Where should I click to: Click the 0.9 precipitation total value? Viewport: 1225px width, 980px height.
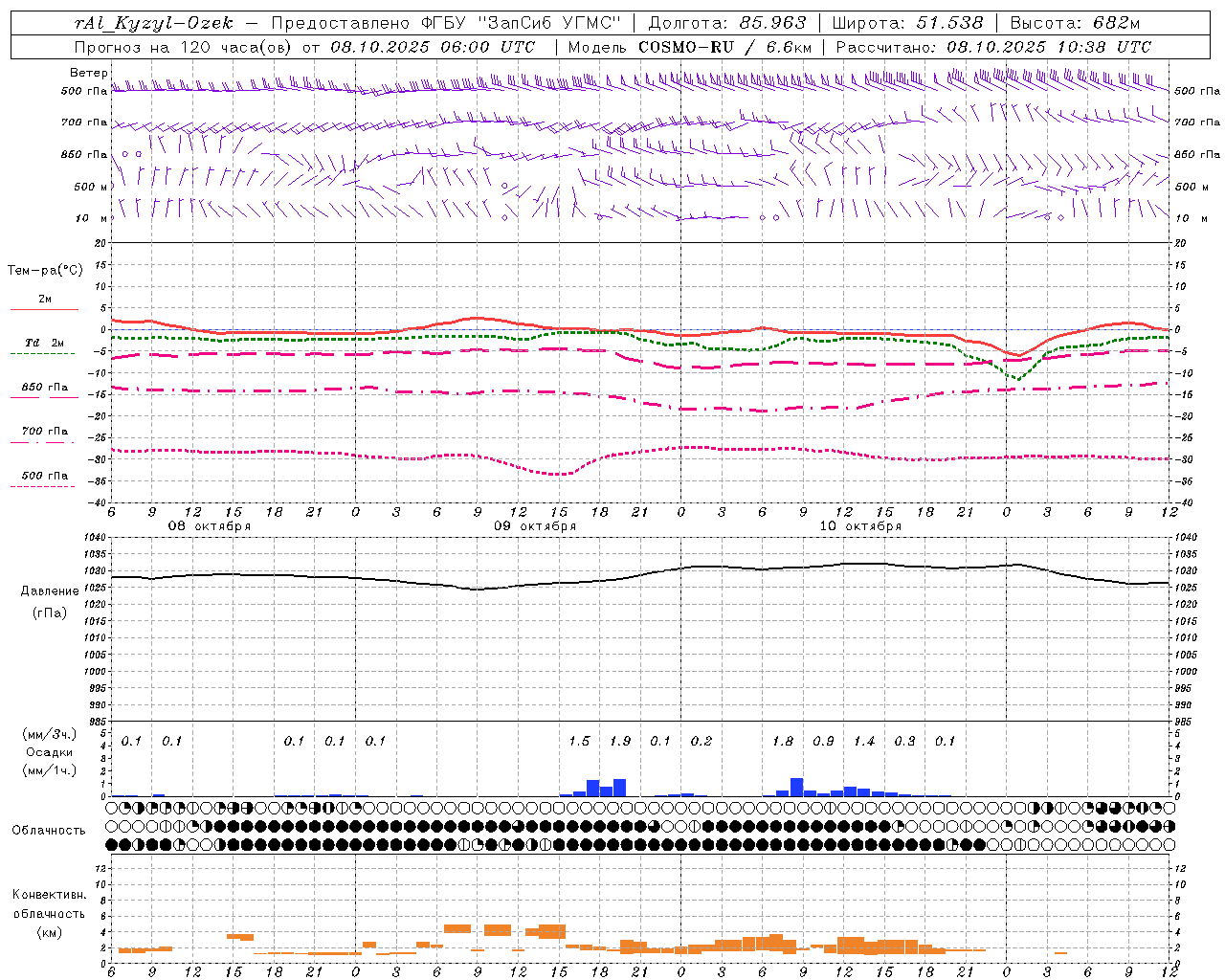(x=824, y=742)
